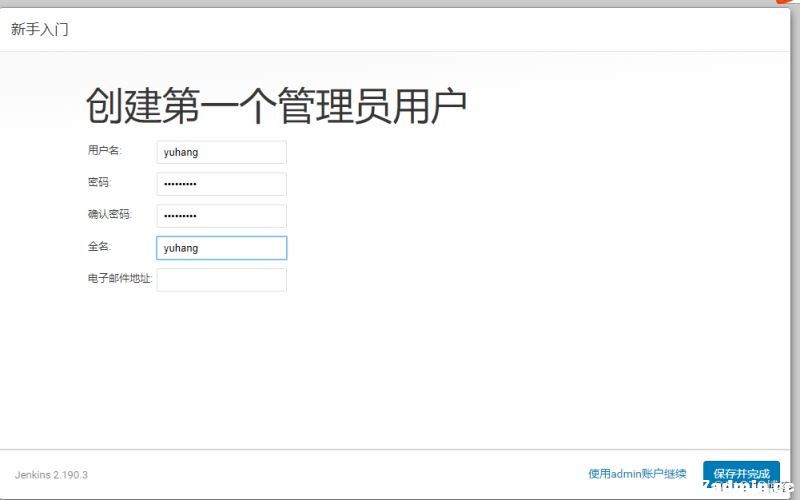800x500 pixels.
Task: Click the 全名 full name field
Action: [x=221, y=248]
